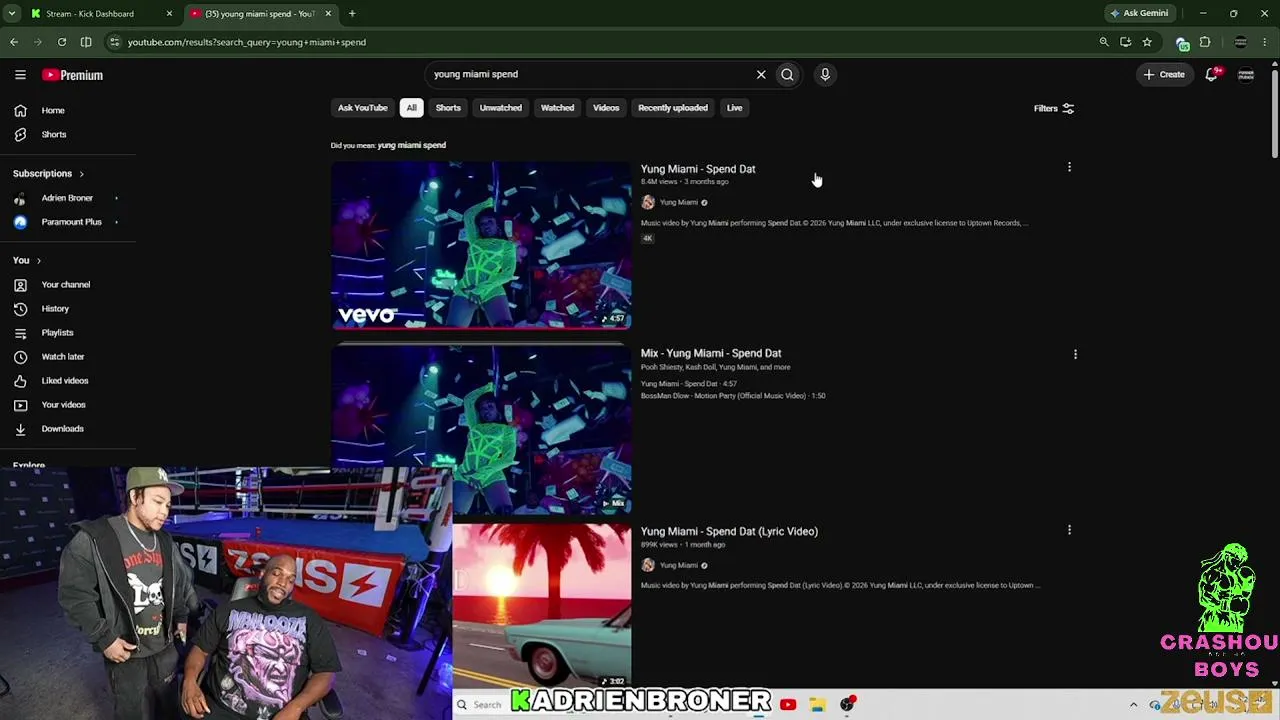Open the page zoom magnifier in address bar
Viewport: 1280px width, 720px height.
click(1104, 42)
